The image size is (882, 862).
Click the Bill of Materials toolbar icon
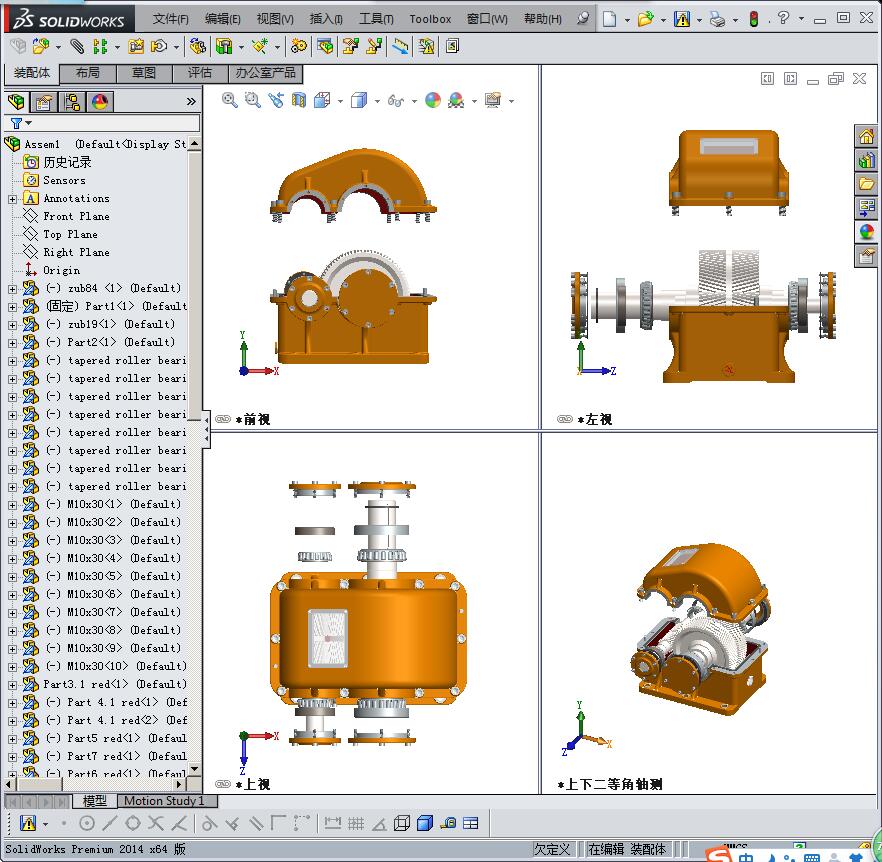pos(325,46)
